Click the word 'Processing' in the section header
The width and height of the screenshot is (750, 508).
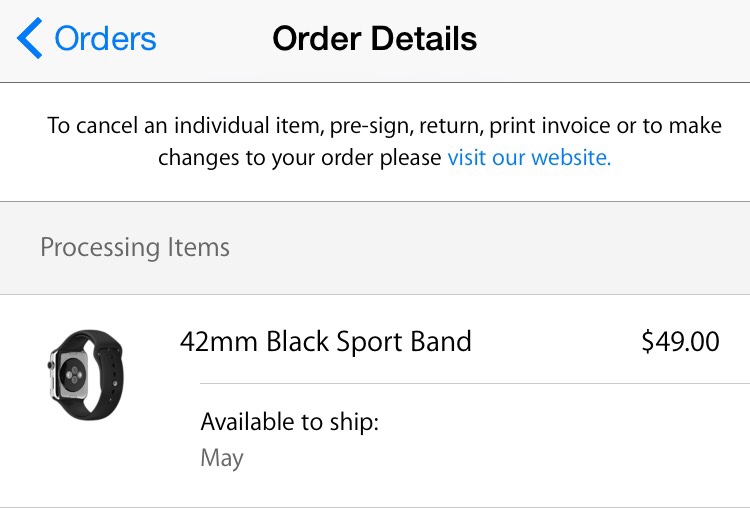[x=99, y=247]
